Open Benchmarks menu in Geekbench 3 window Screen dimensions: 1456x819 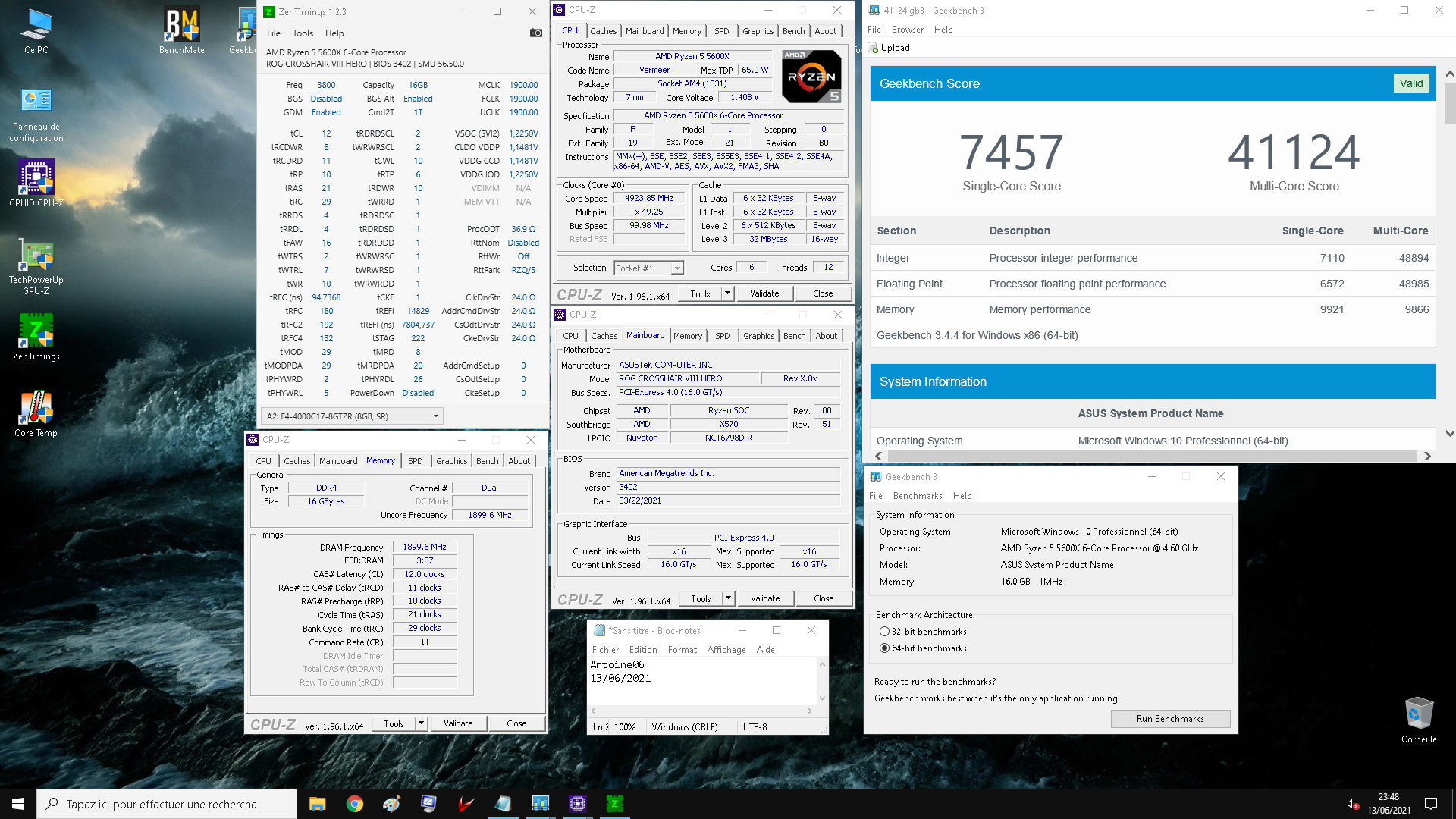[x=918, y=496]
